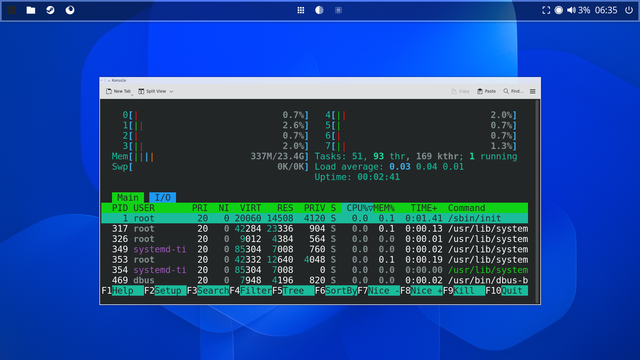Open the volume speaker control

tap(571, 10)
